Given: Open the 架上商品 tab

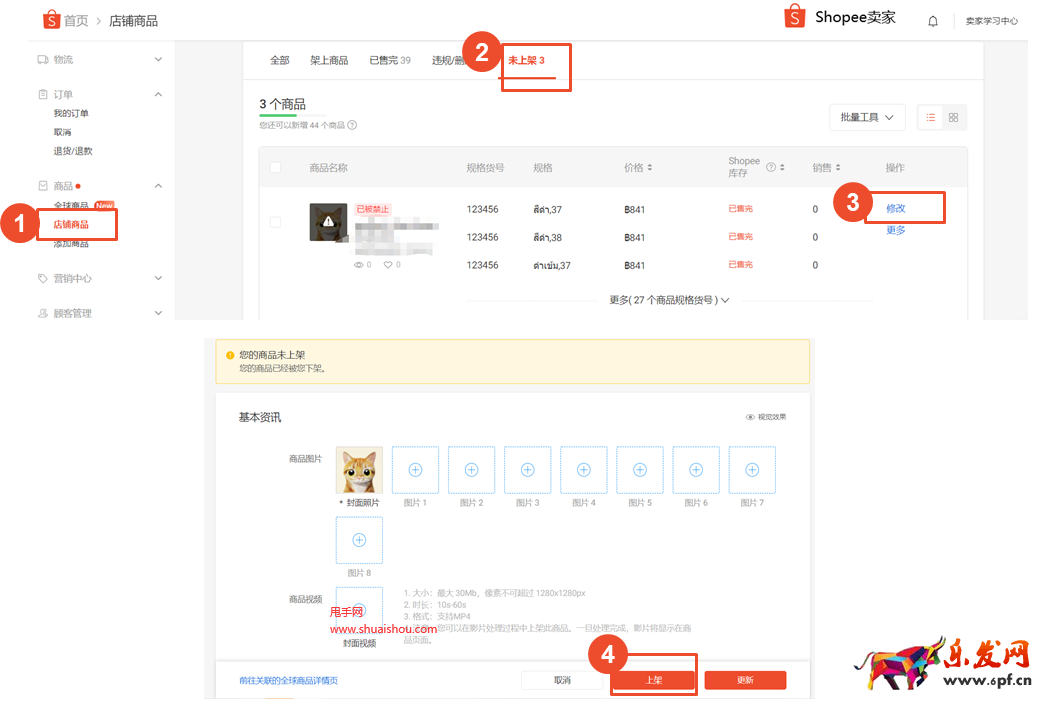Looking at the screenshot, I should (329, 60).
